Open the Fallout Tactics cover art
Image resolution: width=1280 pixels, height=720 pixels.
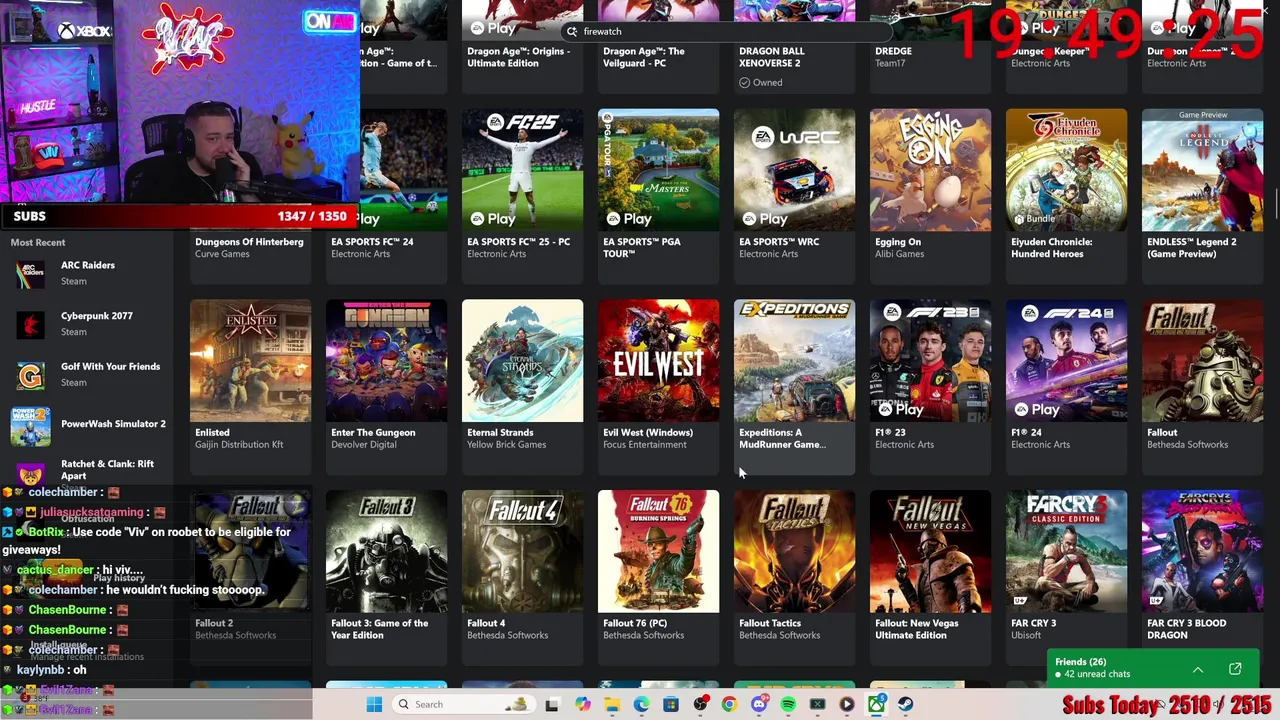pyautogui.click(x=794, y=551)
